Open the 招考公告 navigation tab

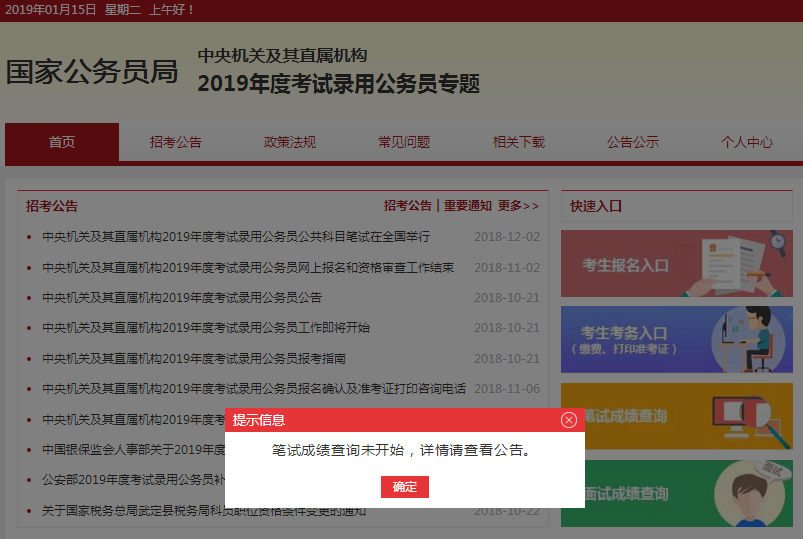[176, 142]
